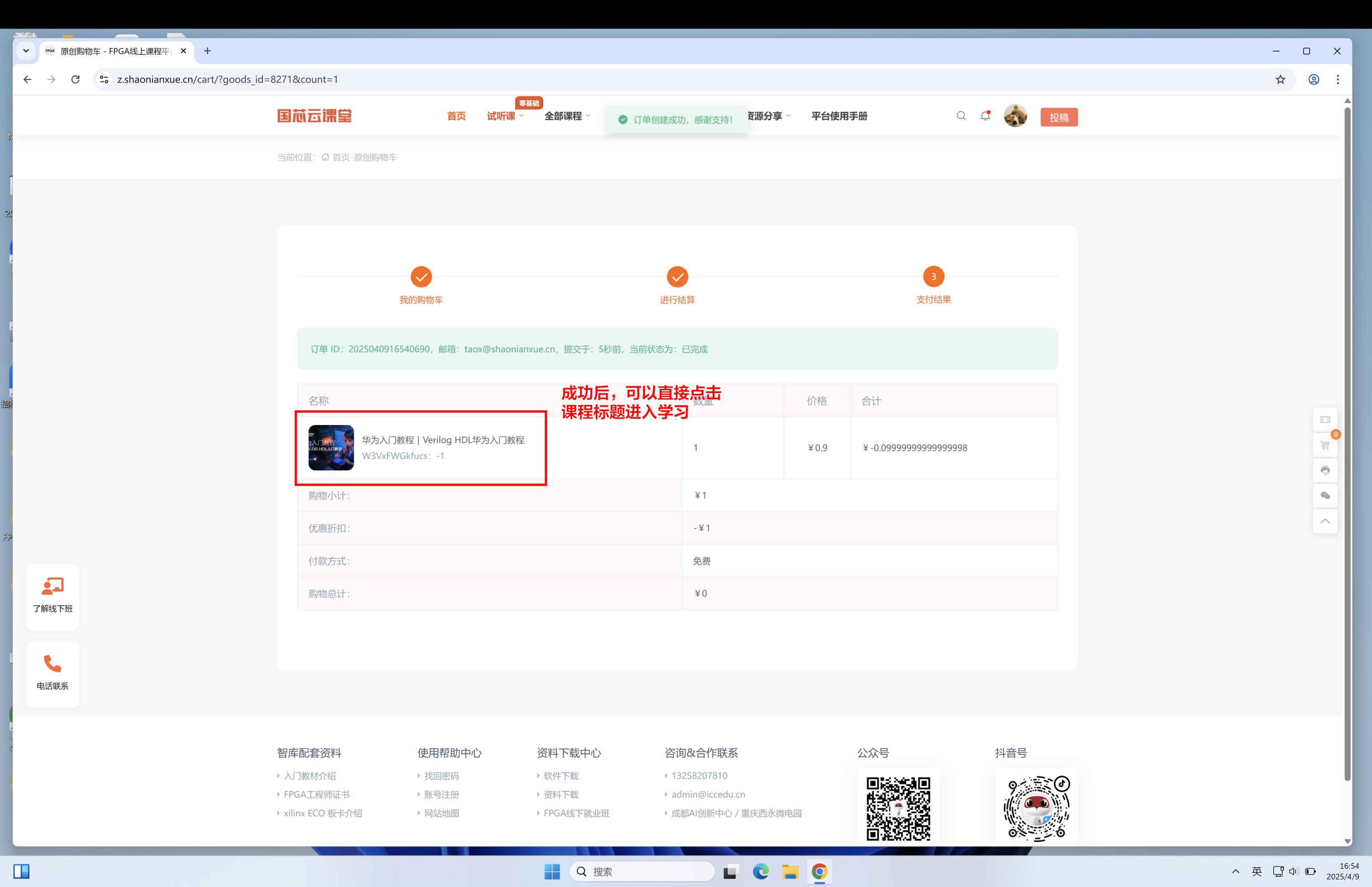1372x887 pixels.
Task: Click the Verilog HDL course thumbnail
Action: 330,448
